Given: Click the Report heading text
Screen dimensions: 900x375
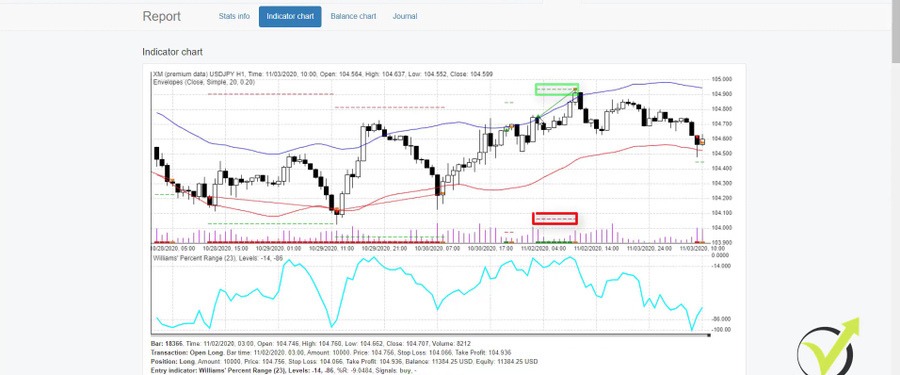Looking at the screenshot, I should 161,16.
